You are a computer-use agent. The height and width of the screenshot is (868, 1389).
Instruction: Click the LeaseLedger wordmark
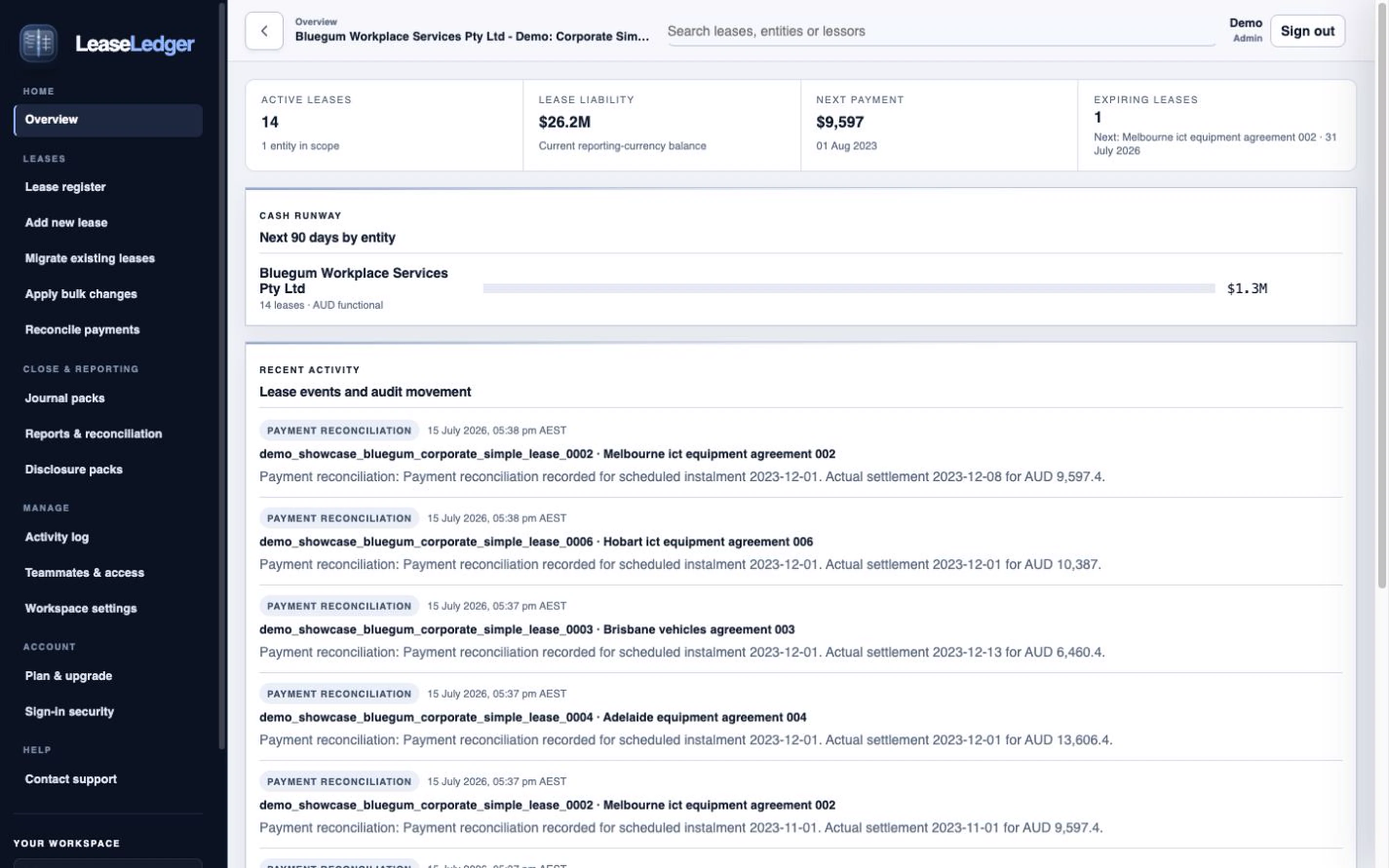click(135, 44)
